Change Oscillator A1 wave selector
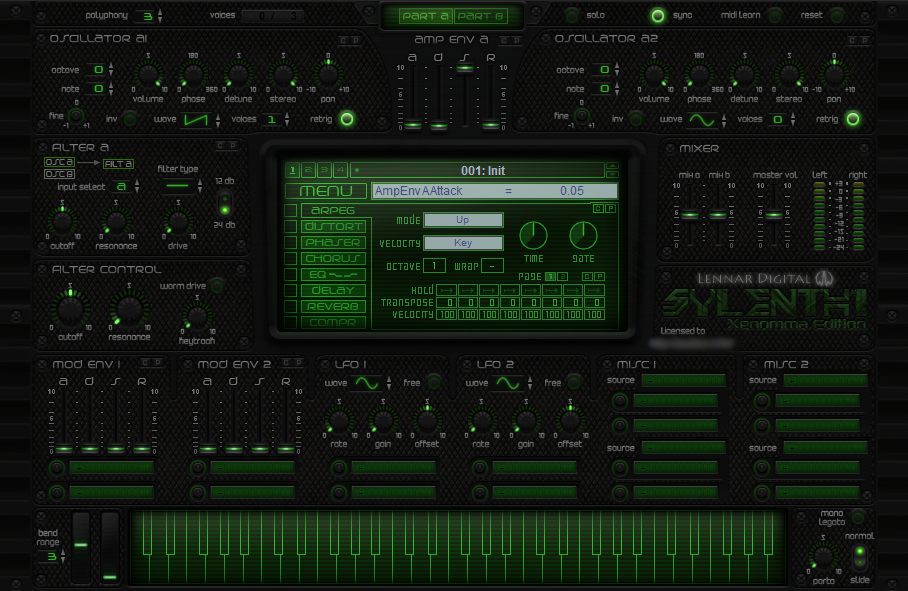Viewport: 908px width, 591px height. (196, 120)
